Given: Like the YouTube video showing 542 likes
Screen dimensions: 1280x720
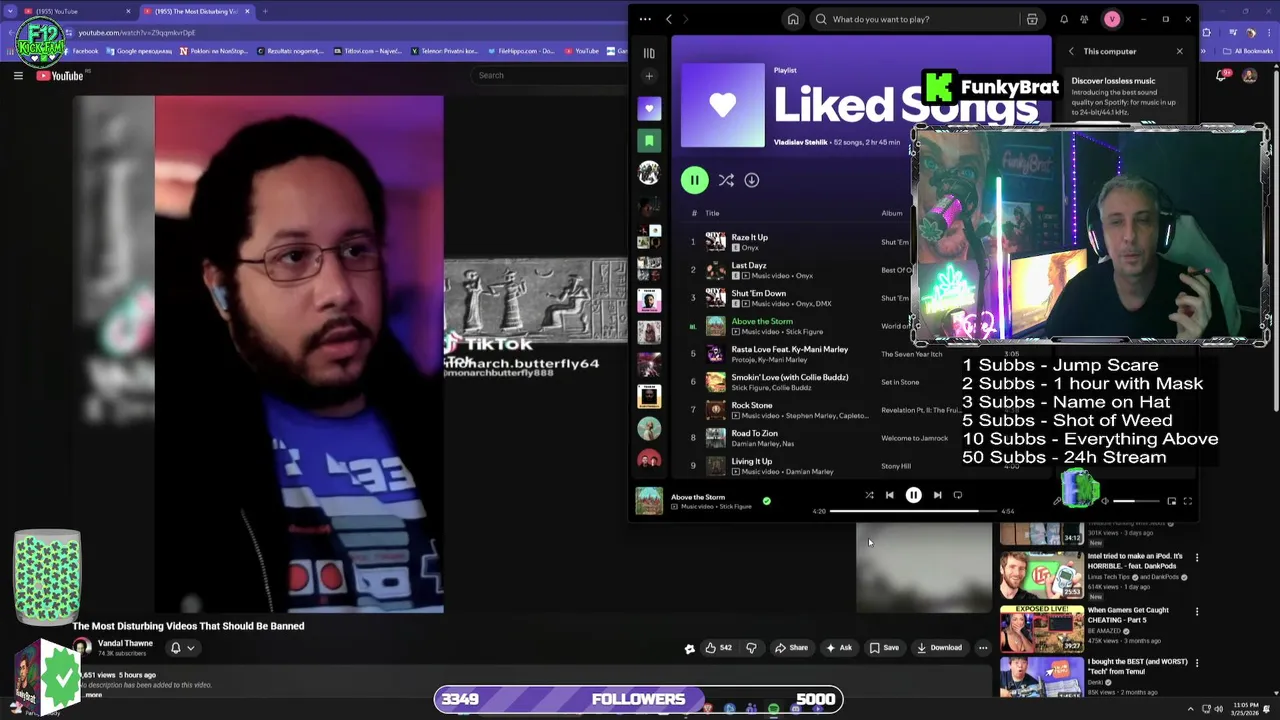Looking at the screenshot, I should (718, 648).
